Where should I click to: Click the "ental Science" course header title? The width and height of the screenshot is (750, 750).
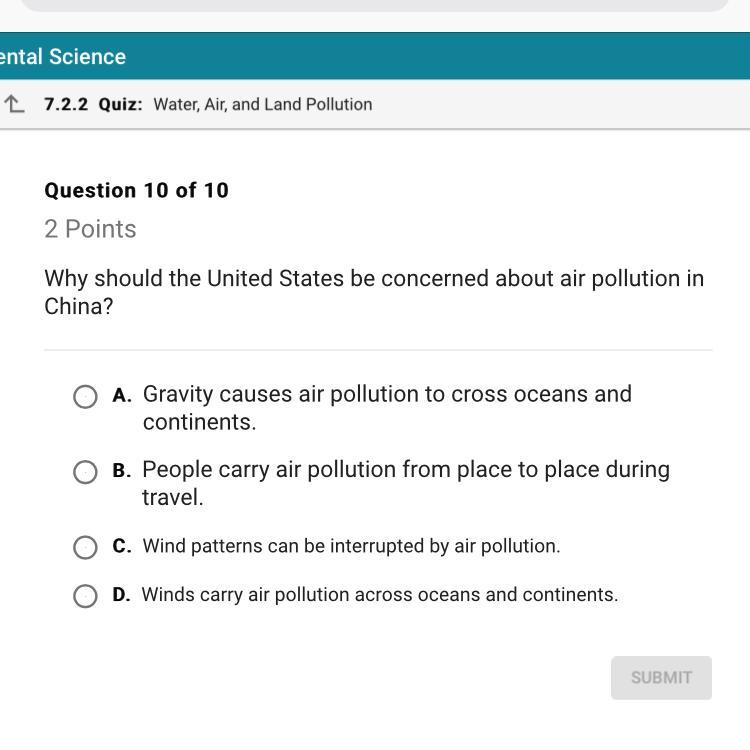62,57
